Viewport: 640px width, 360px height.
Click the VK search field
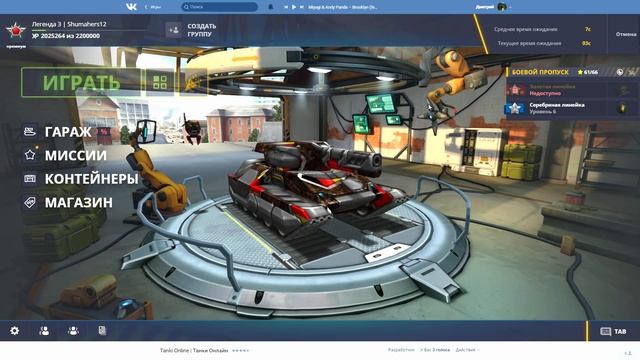(x=220, y=7)
